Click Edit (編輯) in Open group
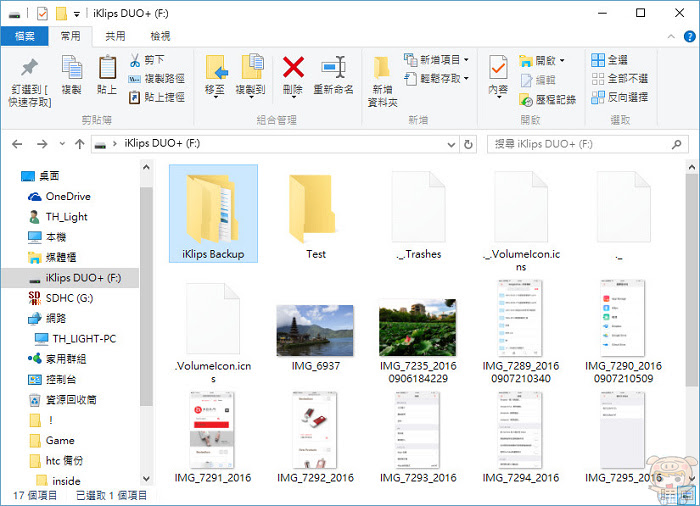This screenshot has height=506, width=700. pos(538,80)
